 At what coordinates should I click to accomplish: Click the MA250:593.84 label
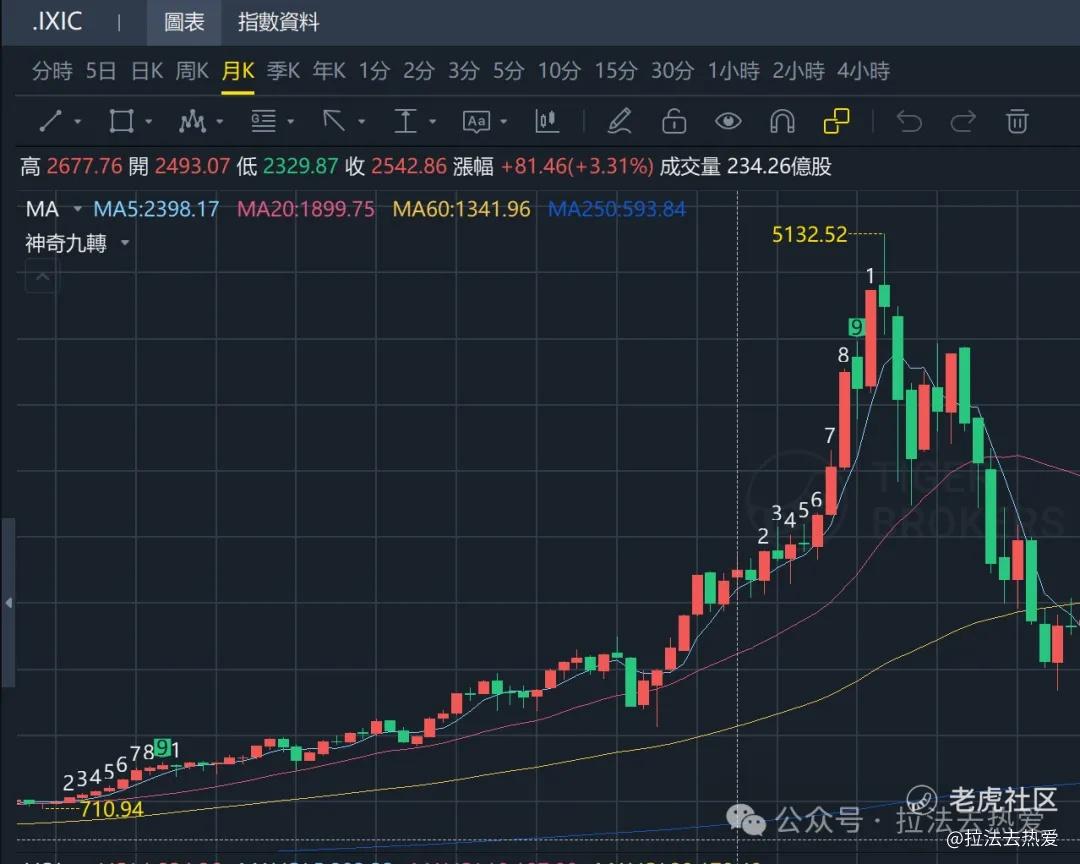pyautogui.click(x=617, y=209)
